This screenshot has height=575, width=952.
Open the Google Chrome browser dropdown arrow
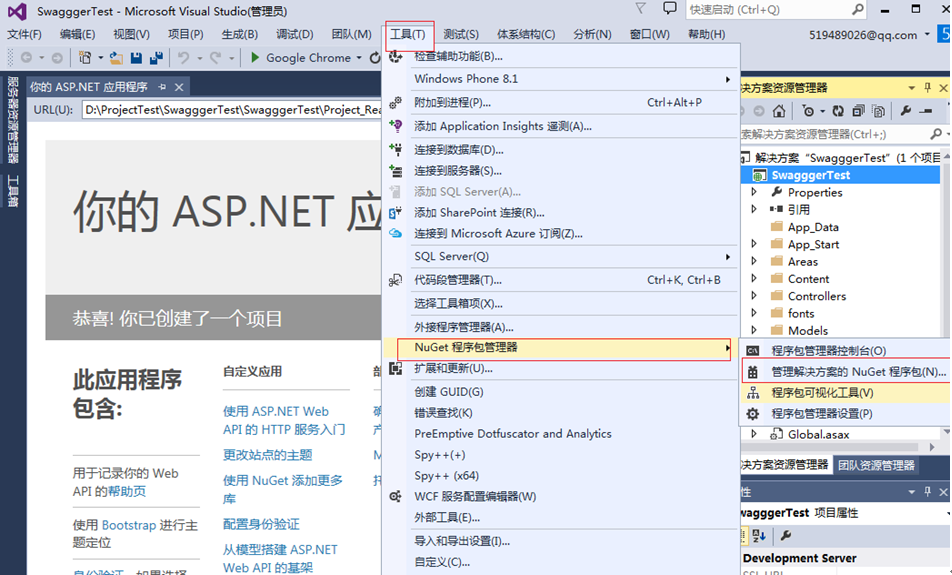coord(359,58)
